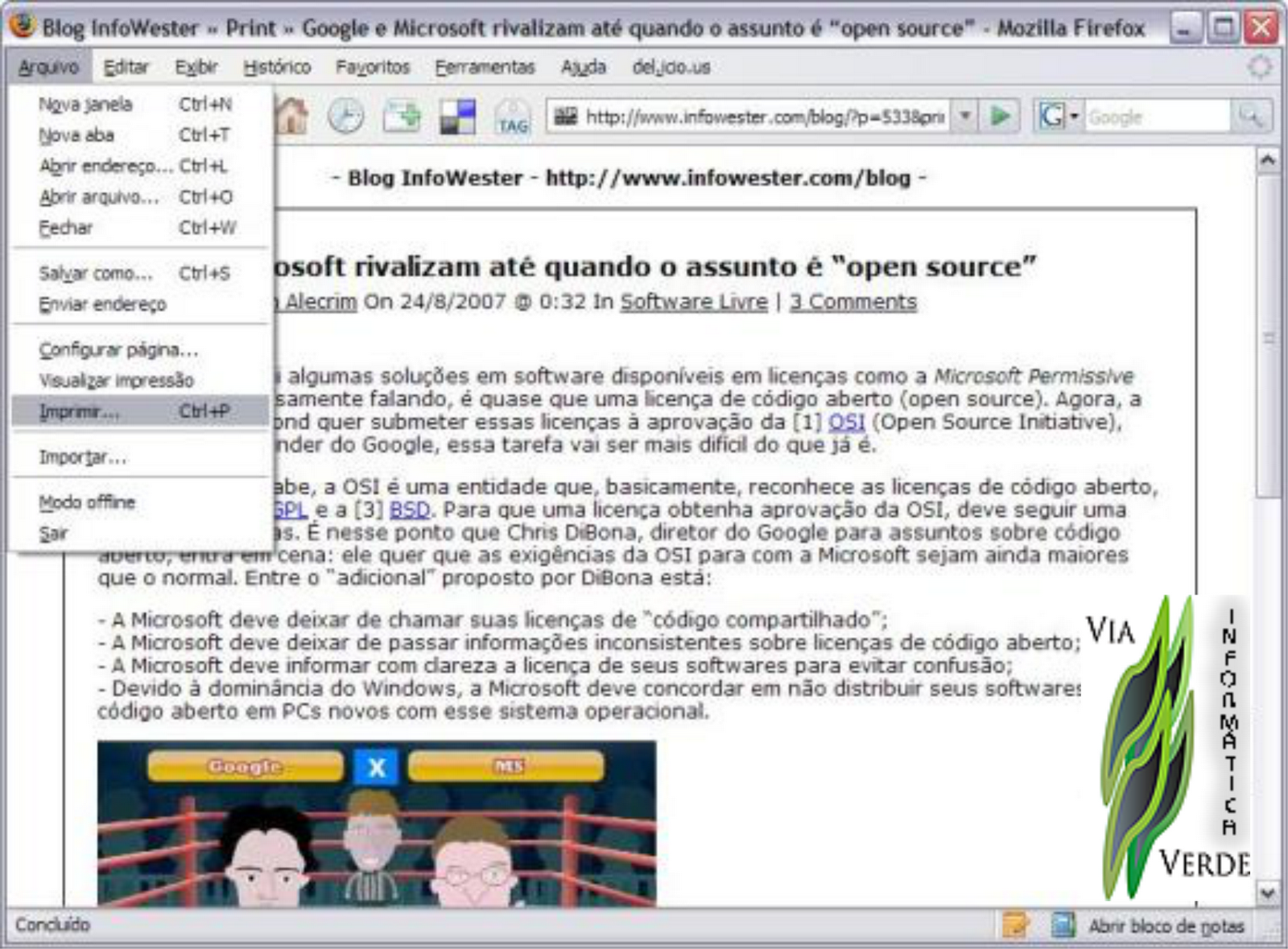Choose Fechar in Arquivo menu
Viewport: 1288px width, 949px height.
point(141,227)
